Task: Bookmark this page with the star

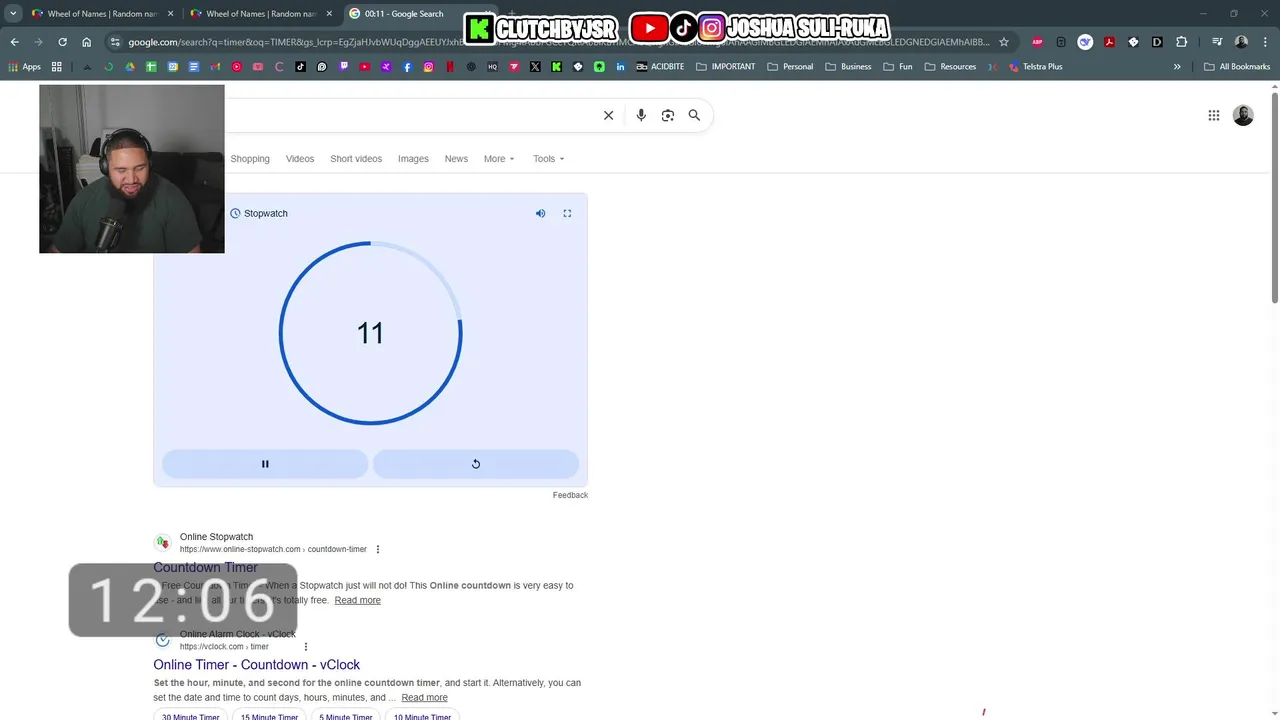Action: (x=1004, y=42)
